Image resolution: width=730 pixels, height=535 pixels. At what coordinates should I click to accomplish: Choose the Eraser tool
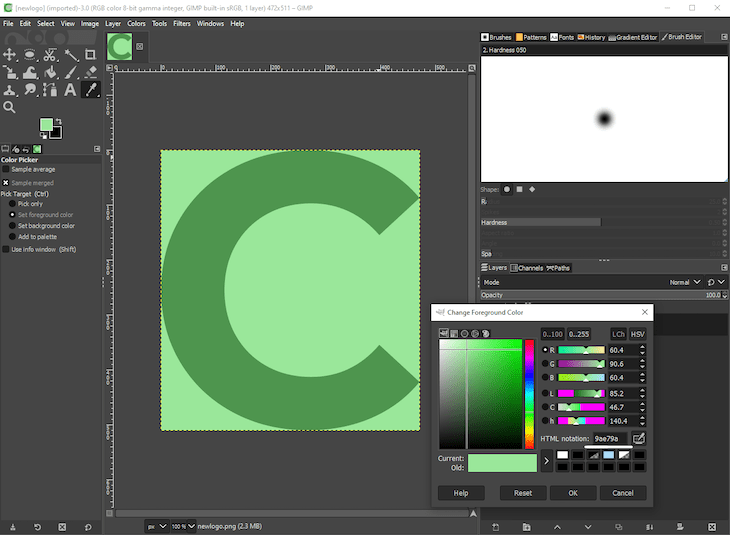tap(91, 72)
